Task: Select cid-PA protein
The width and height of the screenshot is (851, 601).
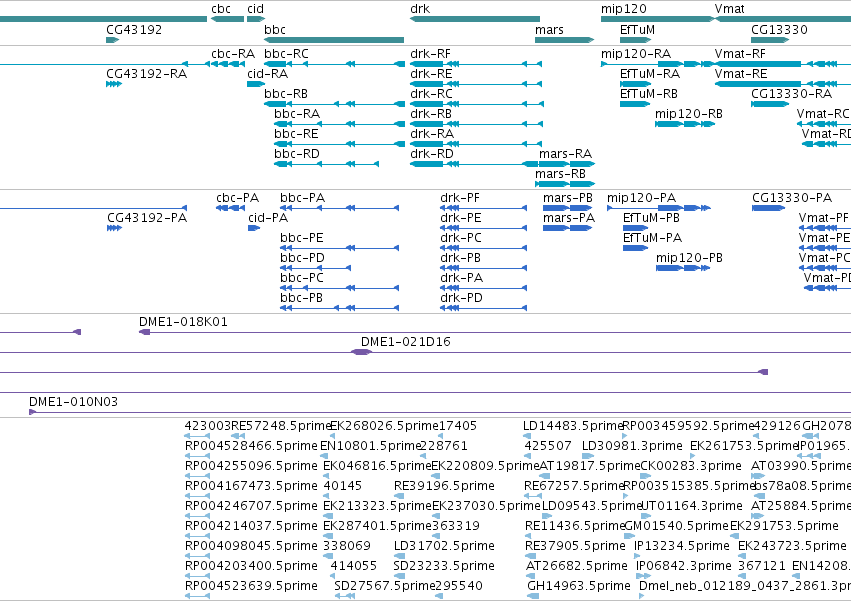Action: pos(254,228)
